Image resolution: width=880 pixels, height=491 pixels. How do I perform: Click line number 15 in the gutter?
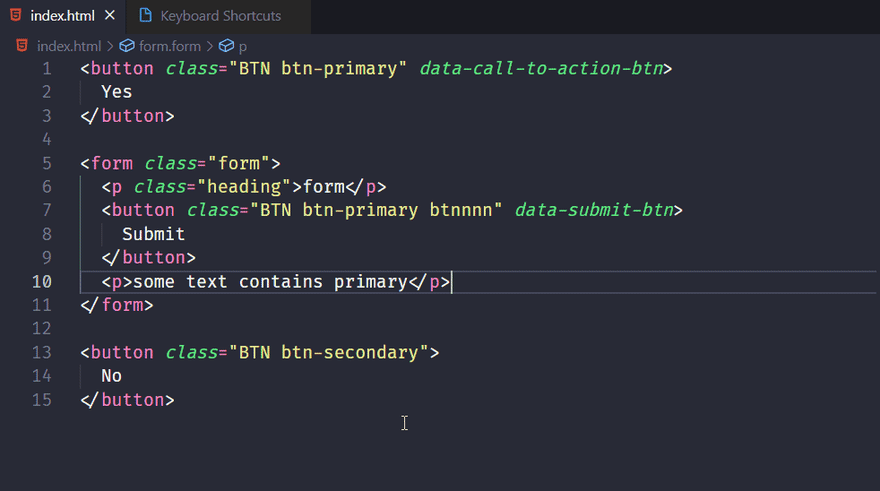[42, 400]
